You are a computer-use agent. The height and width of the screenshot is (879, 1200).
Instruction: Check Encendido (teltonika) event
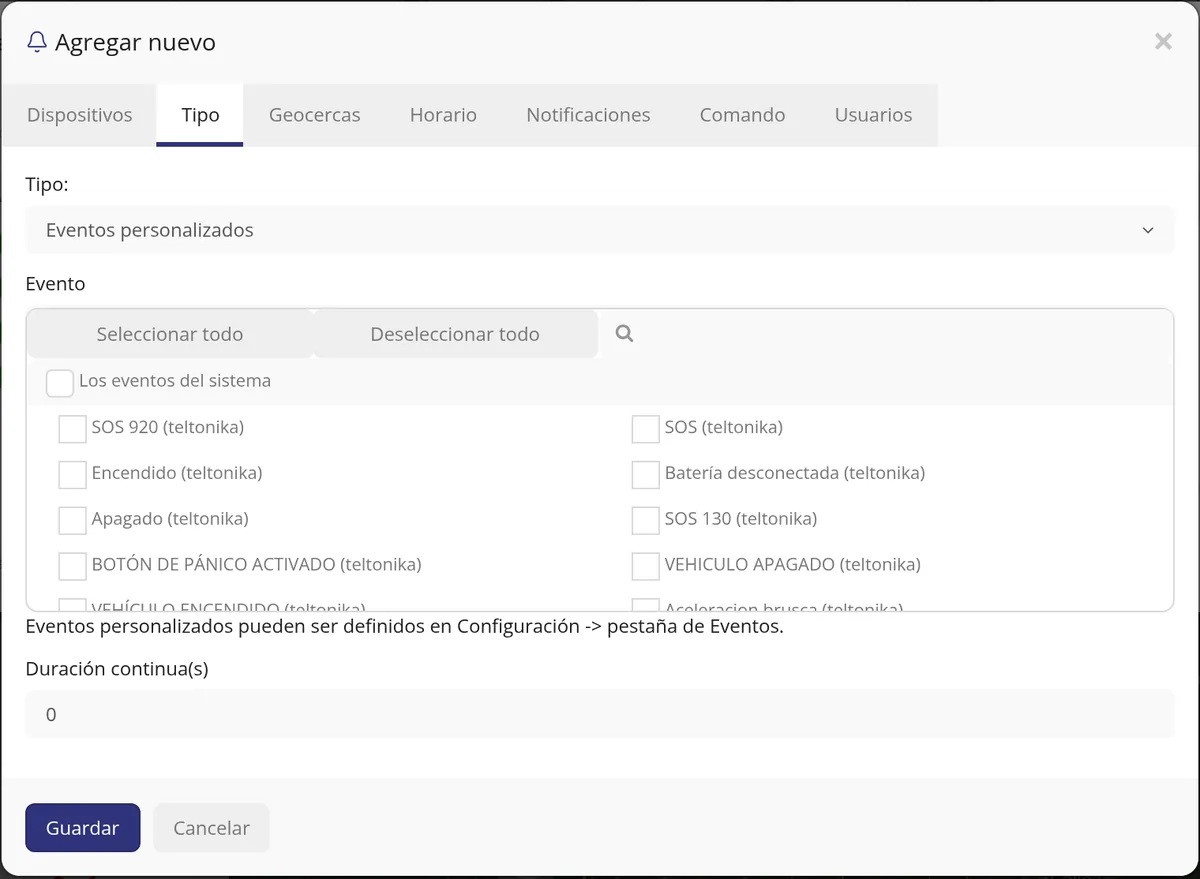pyautogui.click(x=72, y=475)
